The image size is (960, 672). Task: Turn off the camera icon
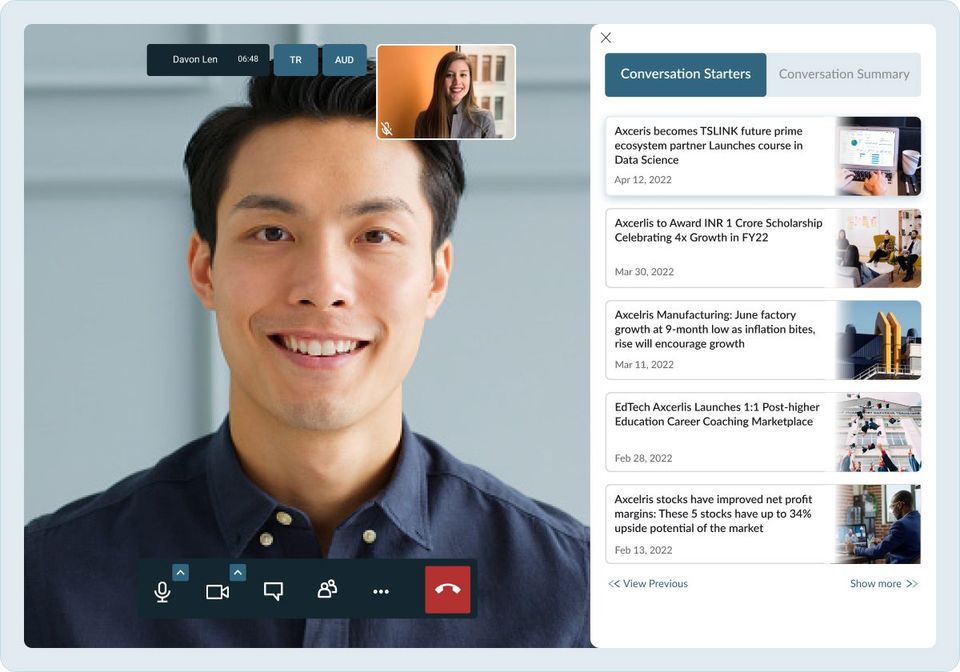tap(217, 592)
